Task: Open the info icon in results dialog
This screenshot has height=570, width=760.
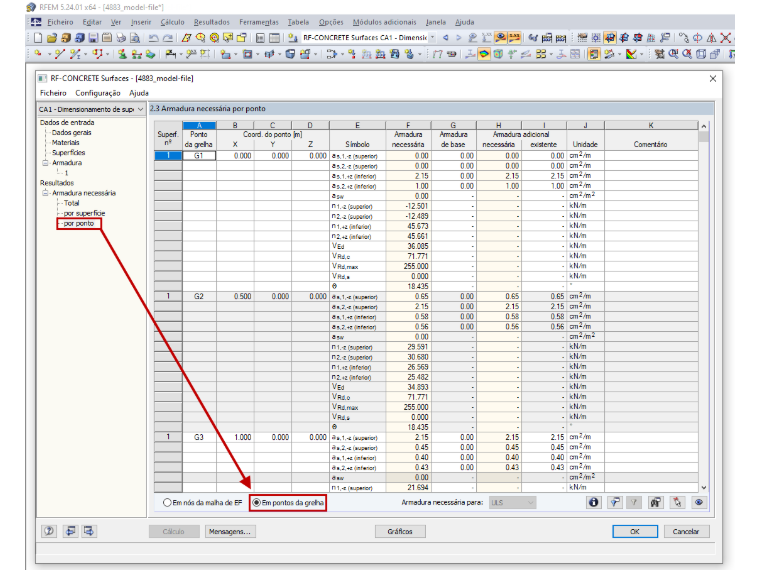Action: [x=593, y=502]
